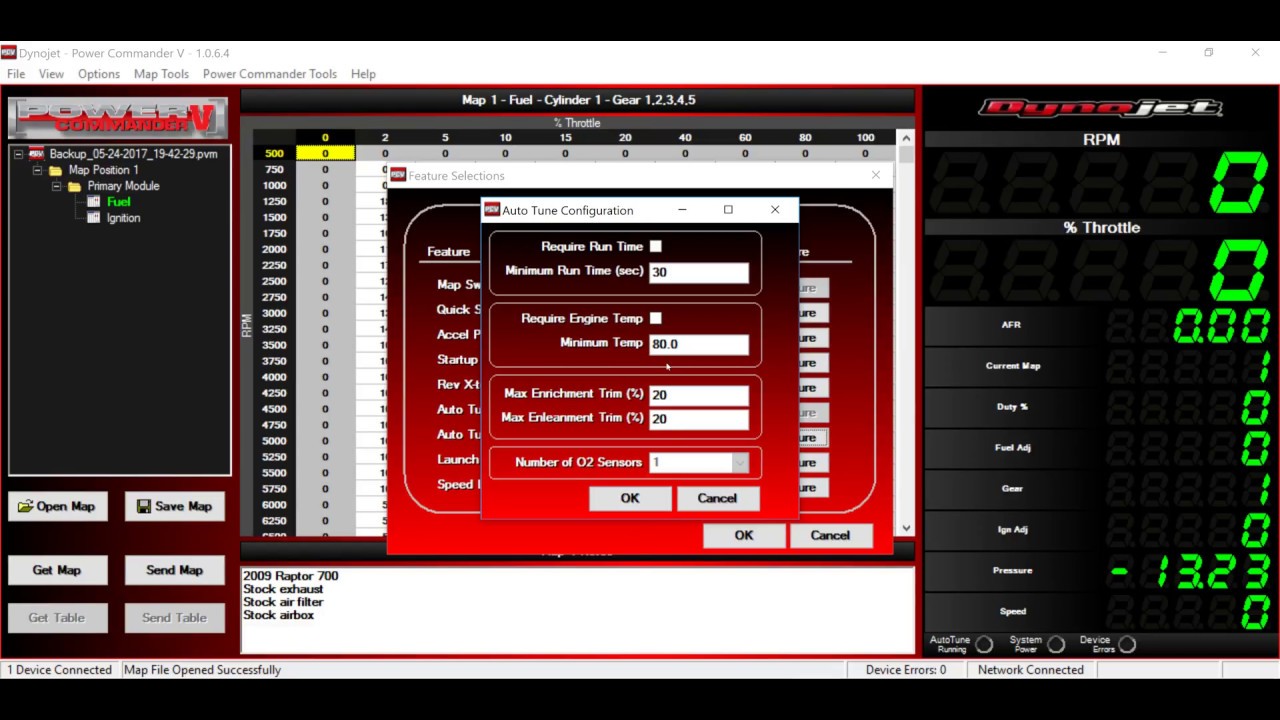This screenshot has height=720, width=1280.
Task: Click the Dynojet app icon in title bar
Action: (8, 53)
